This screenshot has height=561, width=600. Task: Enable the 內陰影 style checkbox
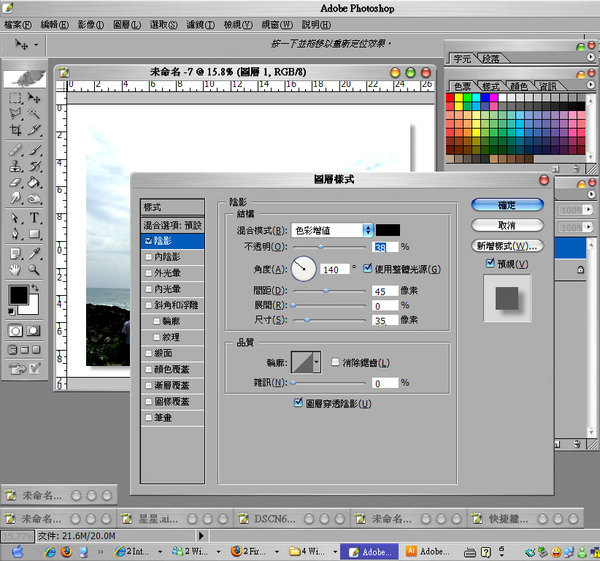(x=149, y=258)
